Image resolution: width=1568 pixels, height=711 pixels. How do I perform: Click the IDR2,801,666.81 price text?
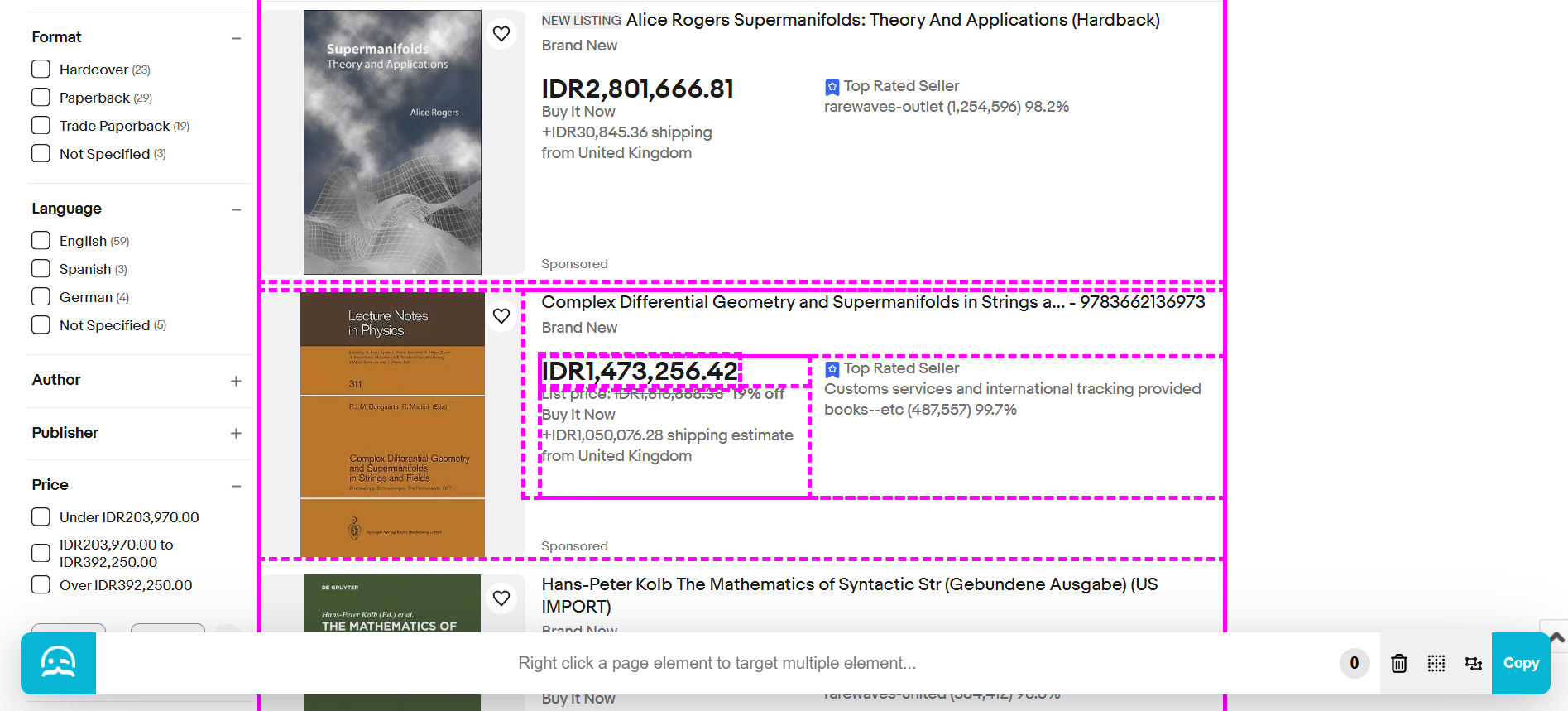638,89
